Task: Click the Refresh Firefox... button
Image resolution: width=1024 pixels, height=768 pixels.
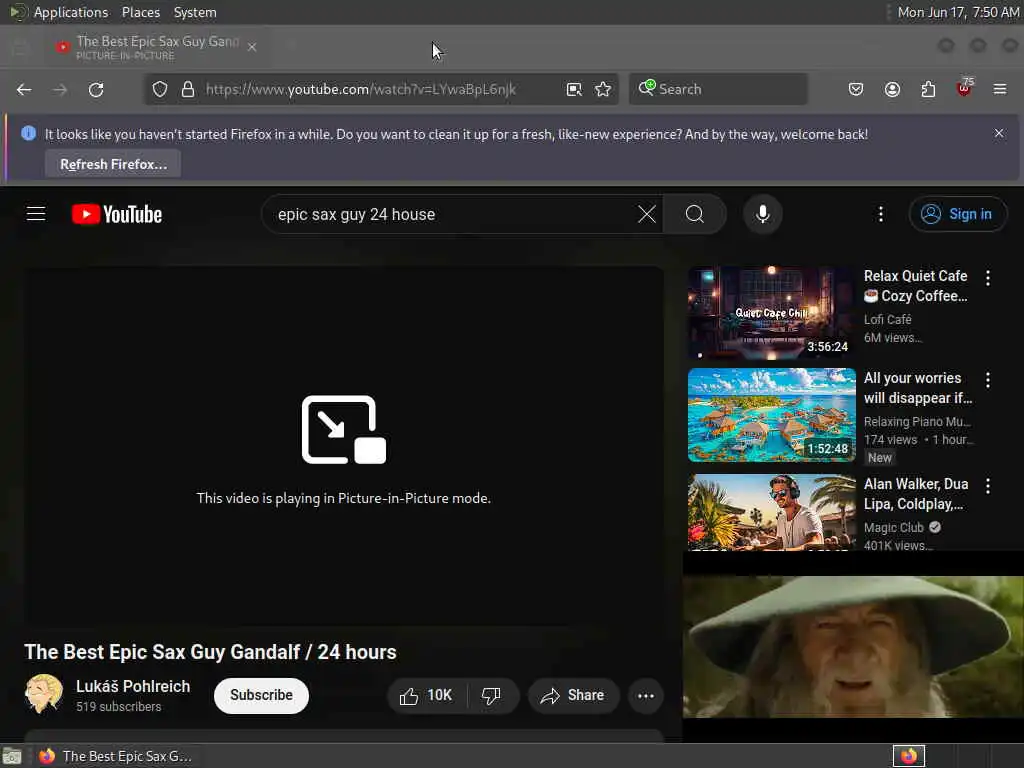Action: (113, 164)
